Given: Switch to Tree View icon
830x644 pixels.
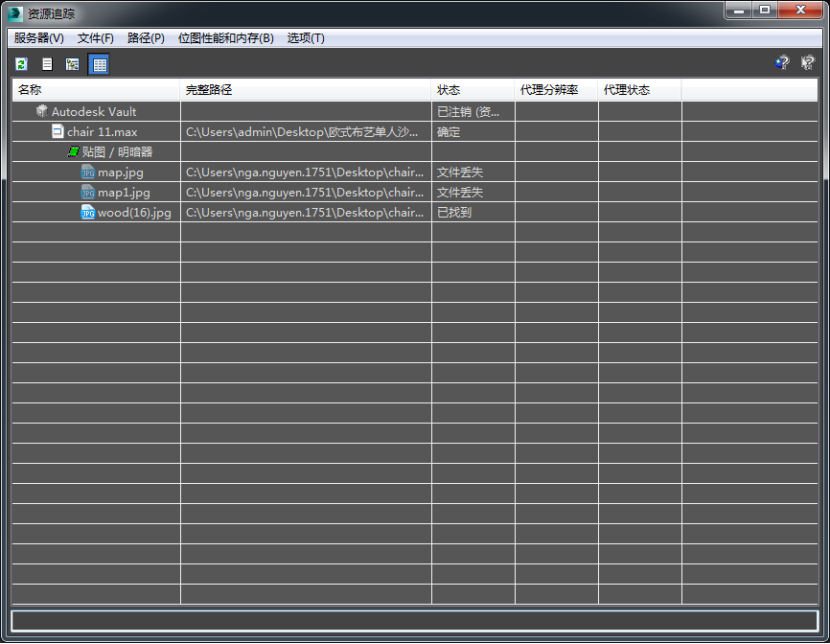Looking at the screenshot, I should [73, 65].
